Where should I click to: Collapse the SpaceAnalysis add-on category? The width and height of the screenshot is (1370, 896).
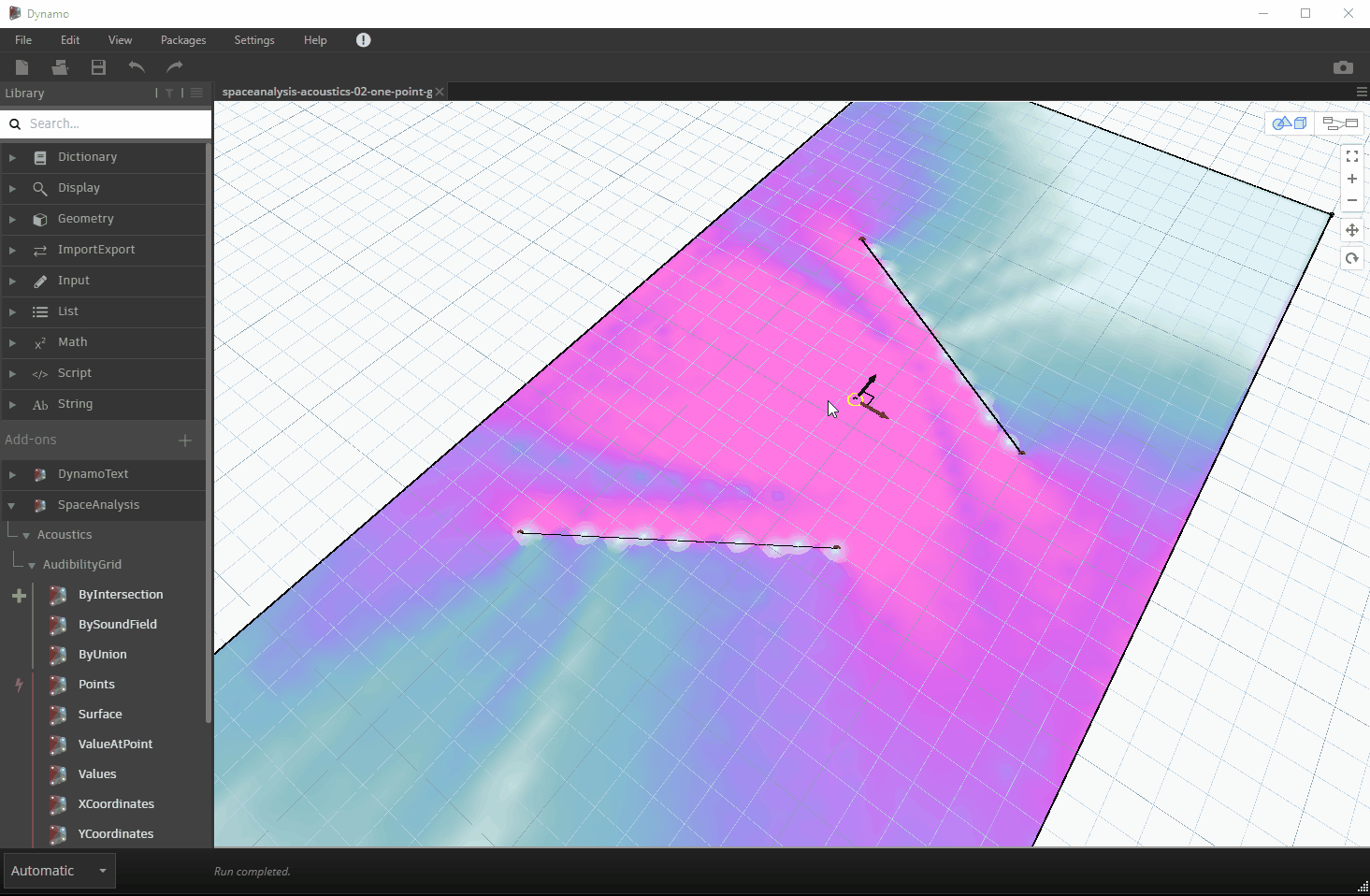point(12,505)
